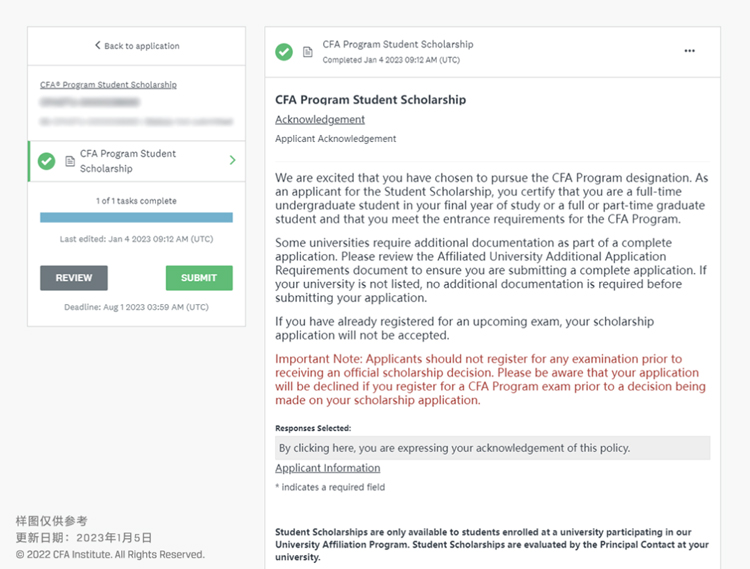Click the acknowledgement response selected box

pyautogui.click(x=492, y=448)
